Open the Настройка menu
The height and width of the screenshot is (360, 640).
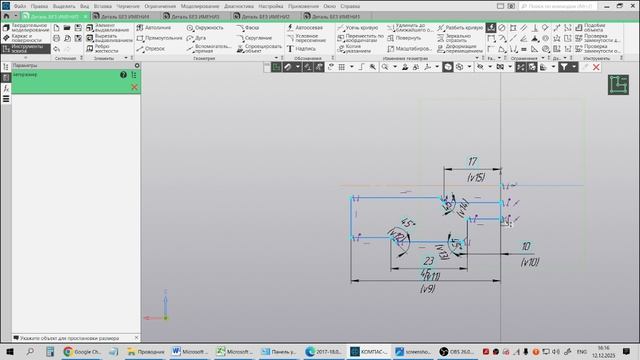click(271, 6)
